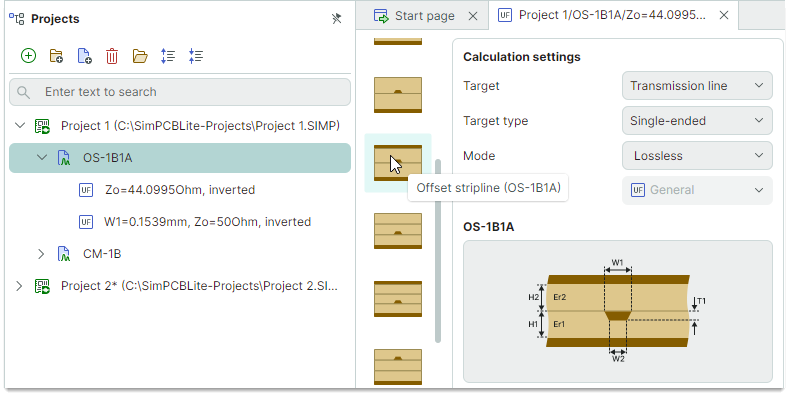Select the bottom structure thumbnail with top trace
The height and width of the screenshot is (397, 790).
(398, 367)
